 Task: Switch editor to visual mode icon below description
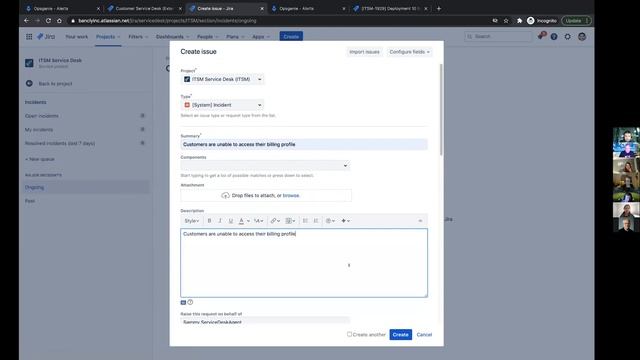(183, 302)
